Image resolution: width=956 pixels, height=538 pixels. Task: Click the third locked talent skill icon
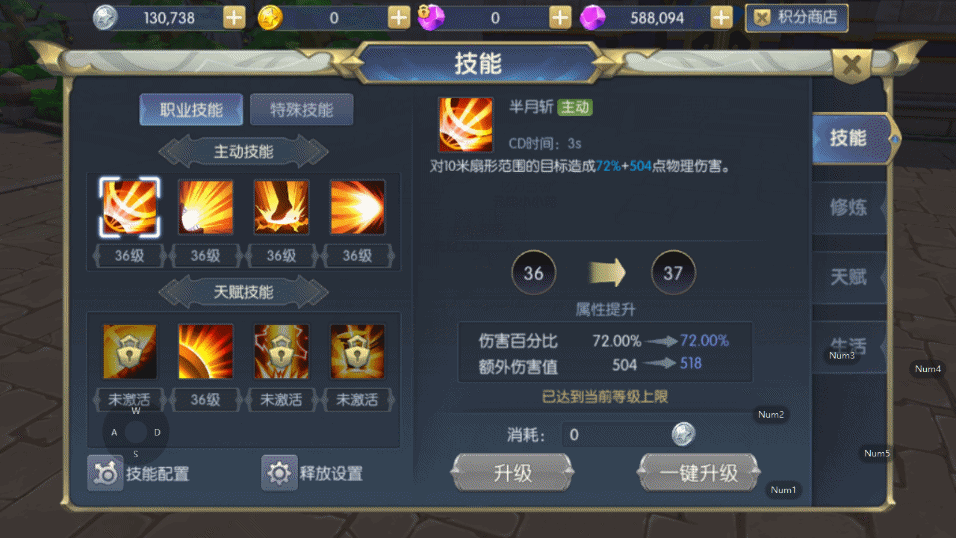(x=281, y=351)
